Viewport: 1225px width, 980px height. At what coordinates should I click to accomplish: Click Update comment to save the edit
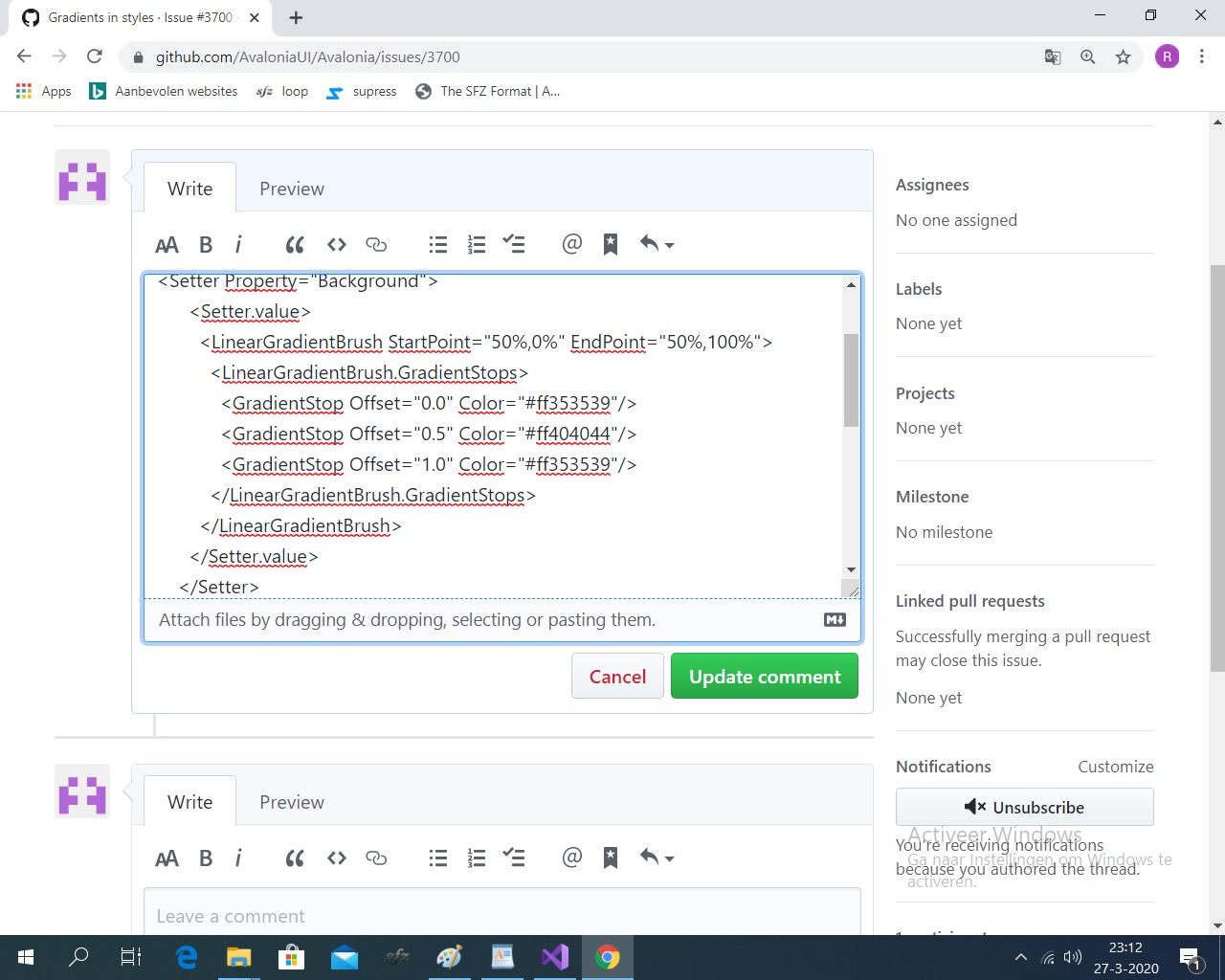[764, 676]
